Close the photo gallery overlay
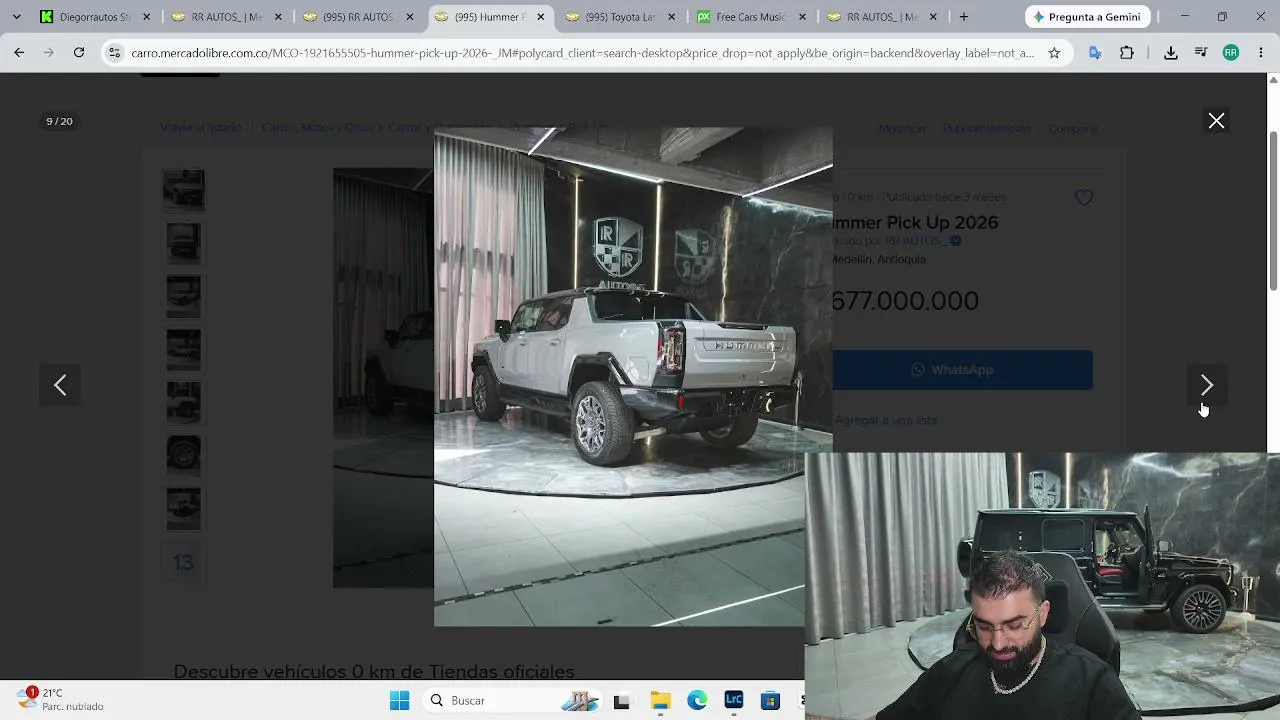 1216,121
